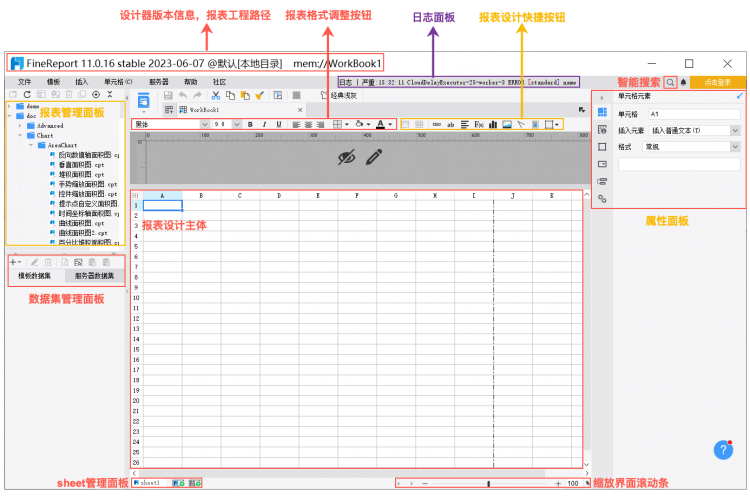The width and height of the screenshot is (750, 496).
Task: Click the add cpt sheet icon beside sheet1
Action: (178, 483)
